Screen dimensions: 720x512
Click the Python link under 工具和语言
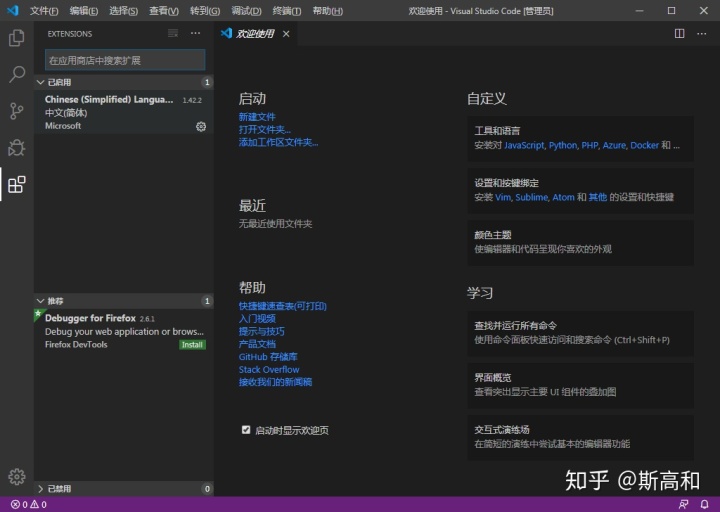tap(563, 146)
